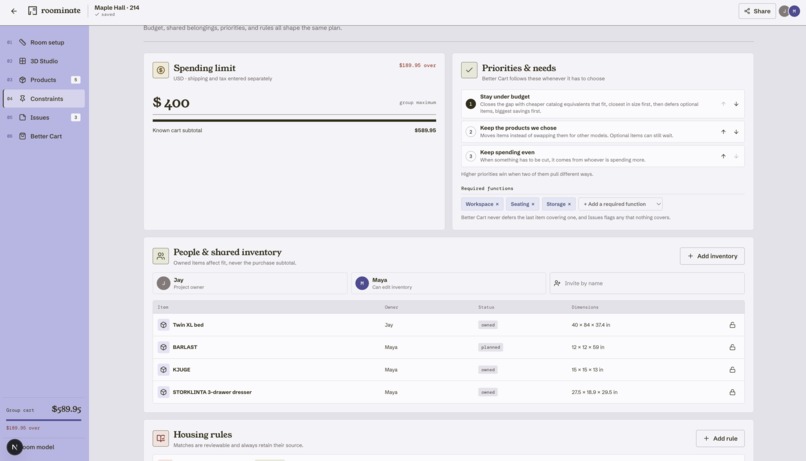
Task: Click the STORKLINTA 3-drawer dresser item name
Action: coord(212,392)
